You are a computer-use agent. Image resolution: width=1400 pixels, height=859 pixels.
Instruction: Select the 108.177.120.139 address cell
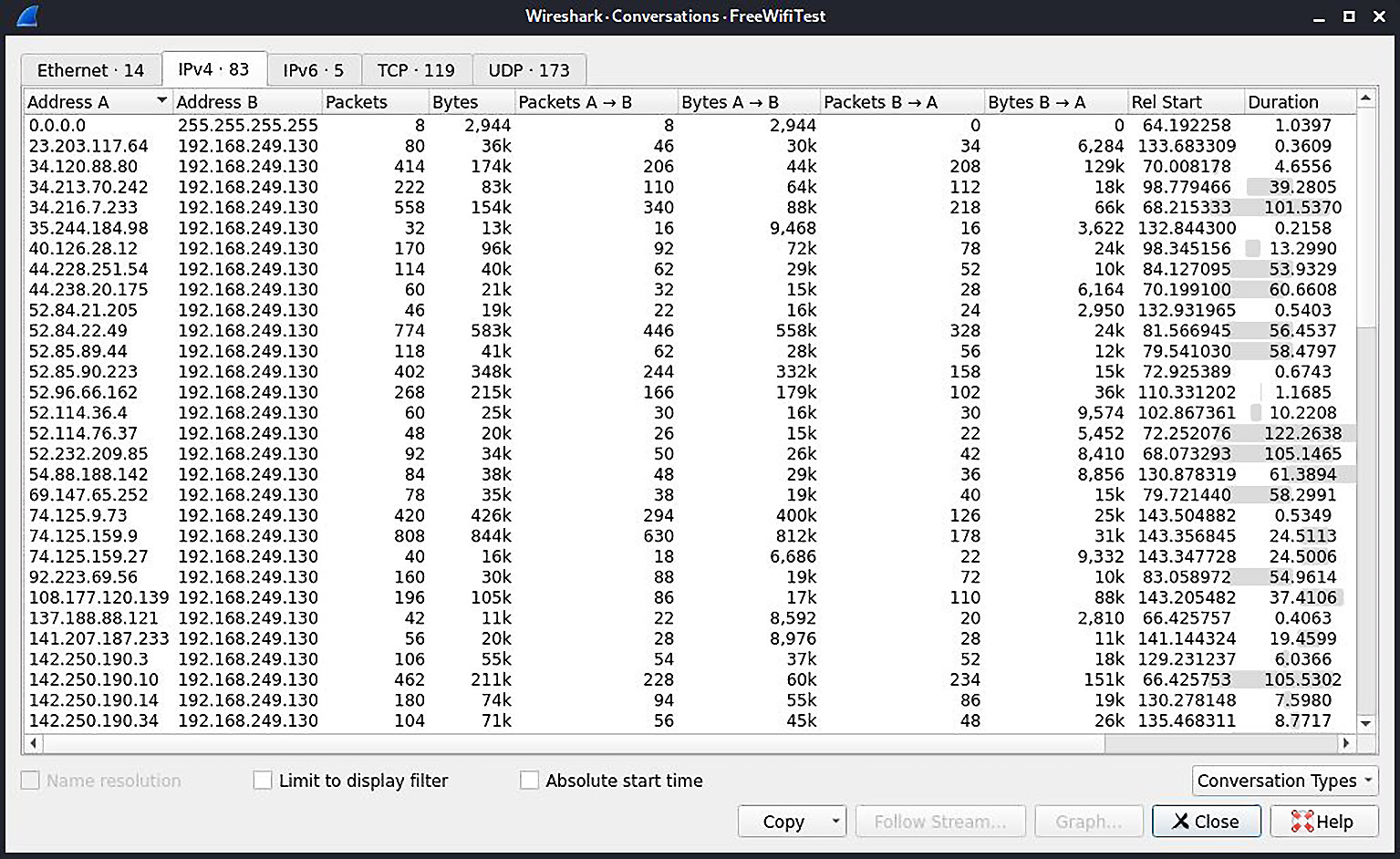click(99, 597)
